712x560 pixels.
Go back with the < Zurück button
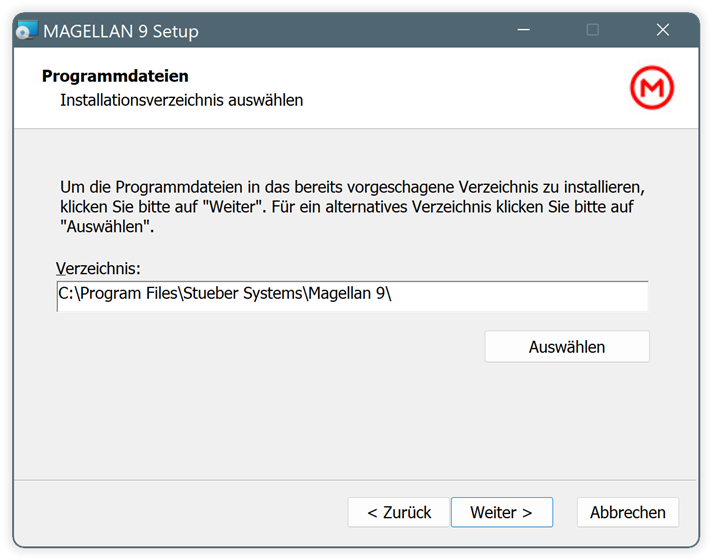point(399,512)
